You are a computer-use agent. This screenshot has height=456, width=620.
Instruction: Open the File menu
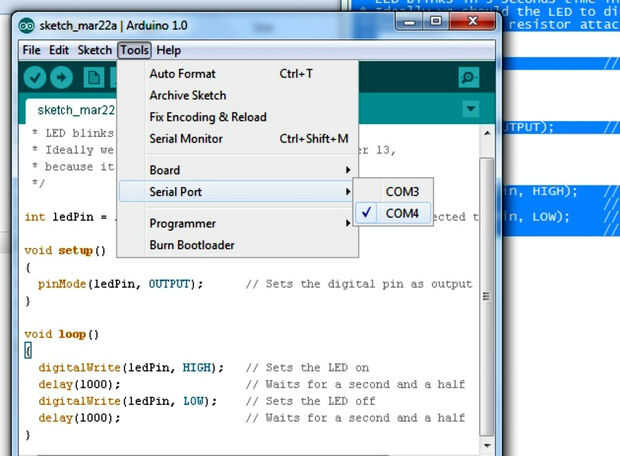coord(32,50)
